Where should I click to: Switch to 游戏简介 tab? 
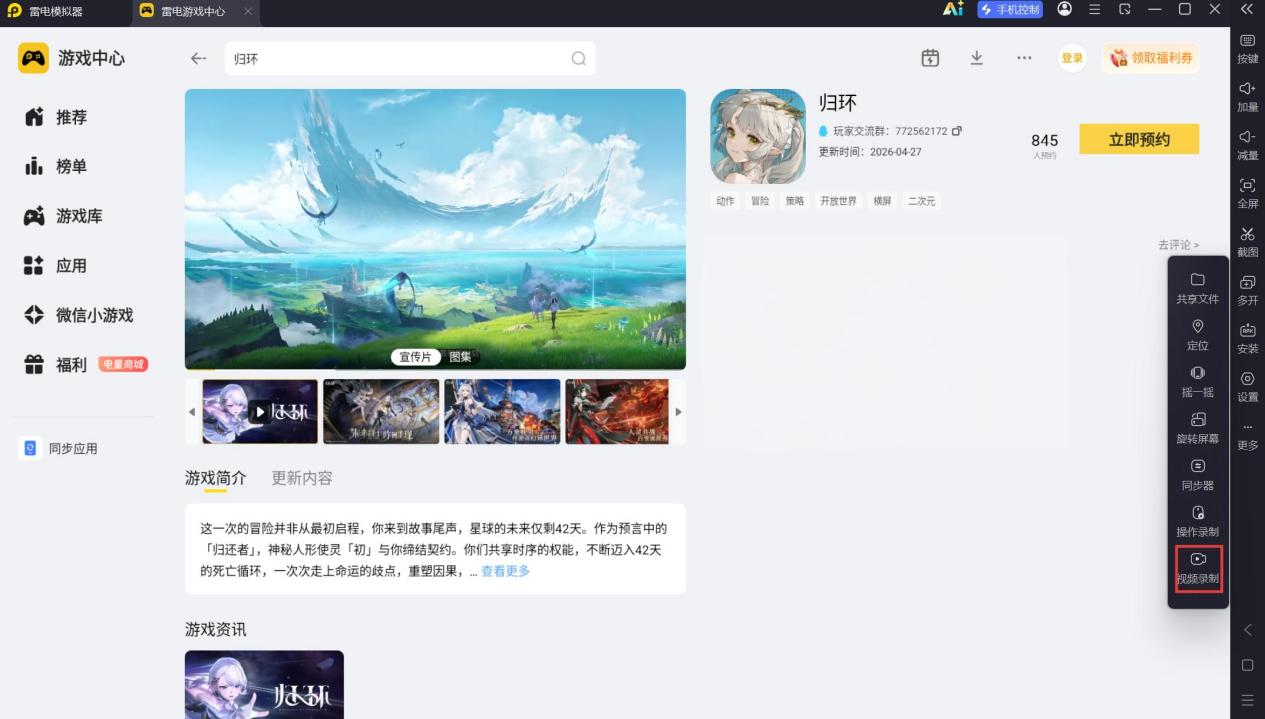(x=215, y=478)
